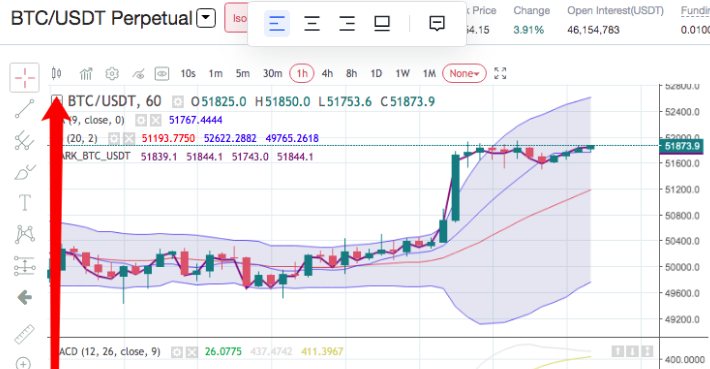This screenshot has height=369, width=710.
Task: Change the candlestick chart style
Action: [x=57, y=73]
